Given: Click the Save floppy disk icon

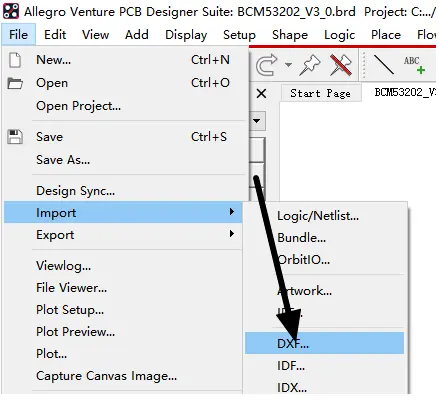Looking at the screenshot, I should [x=15, y=137].
